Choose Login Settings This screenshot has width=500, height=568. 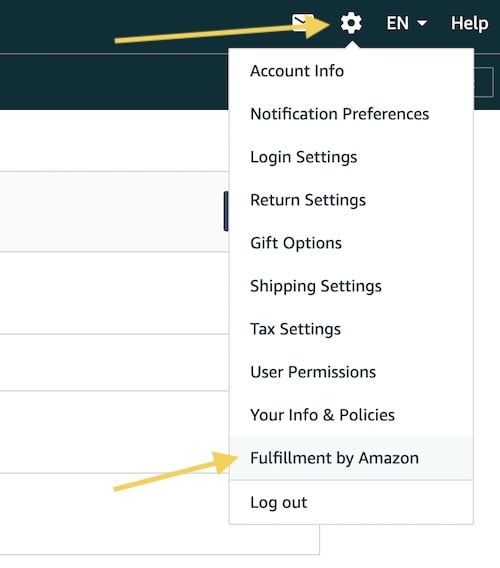tap(304, 157)
